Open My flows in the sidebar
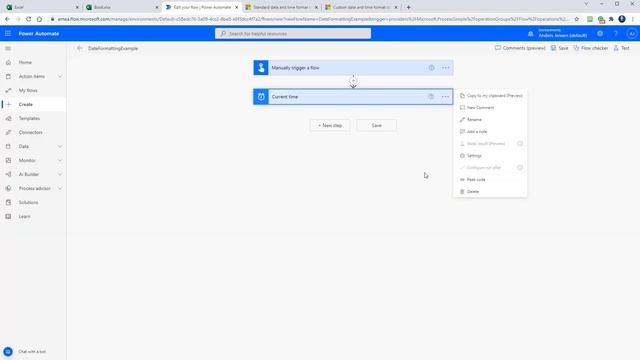Image resolution: width=640 pixels, height=360 pixels. click(28, 90)
